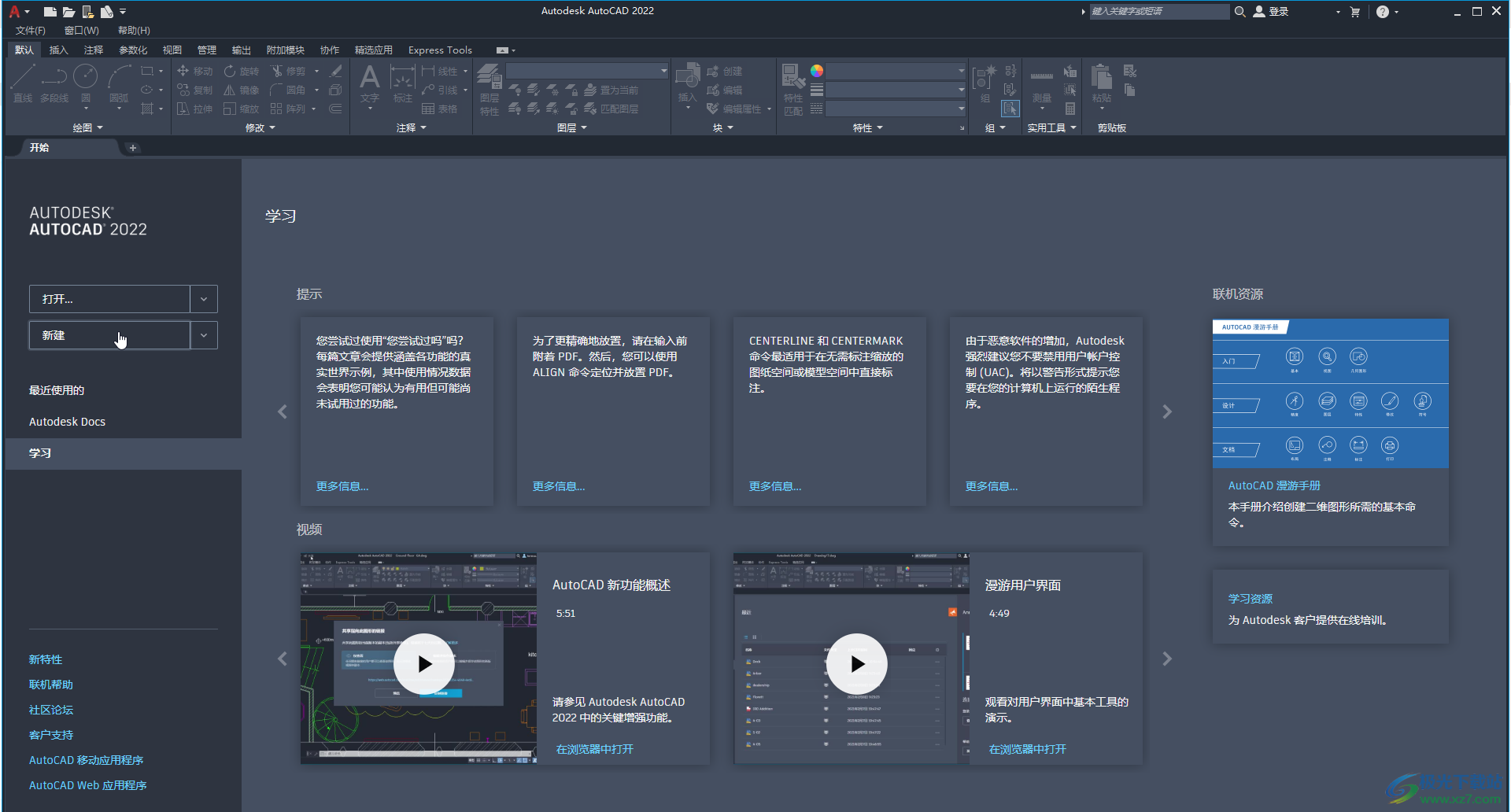
Task: Click the Scale (缩放) tool
Action: tap(242, 109)
